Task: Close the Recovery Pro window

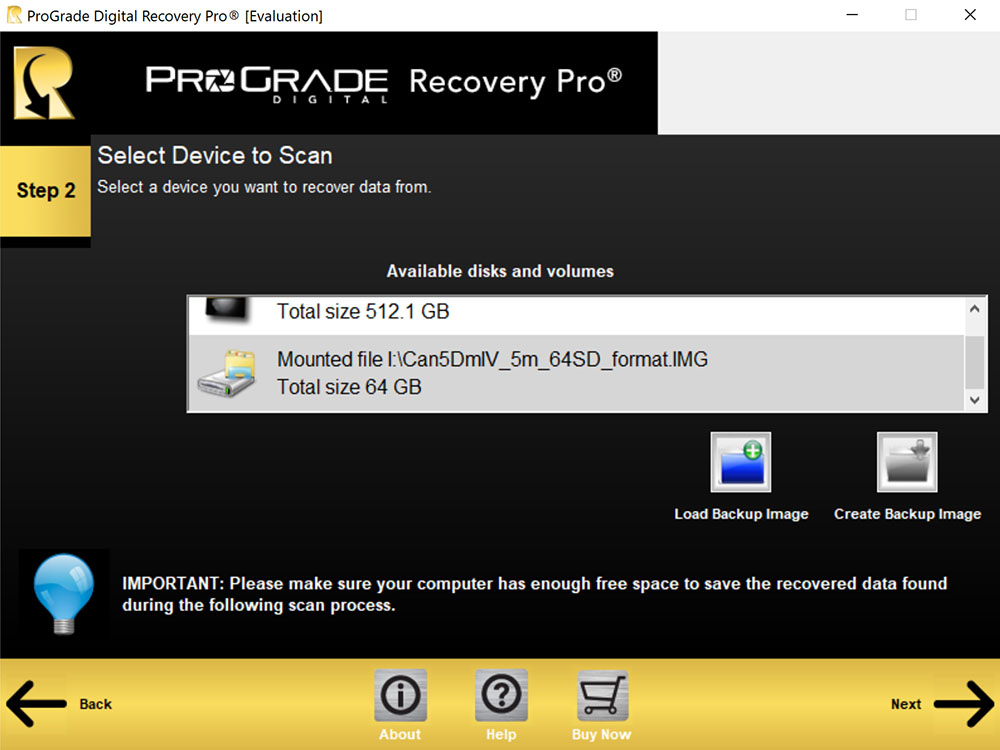Action: (970, 15)
